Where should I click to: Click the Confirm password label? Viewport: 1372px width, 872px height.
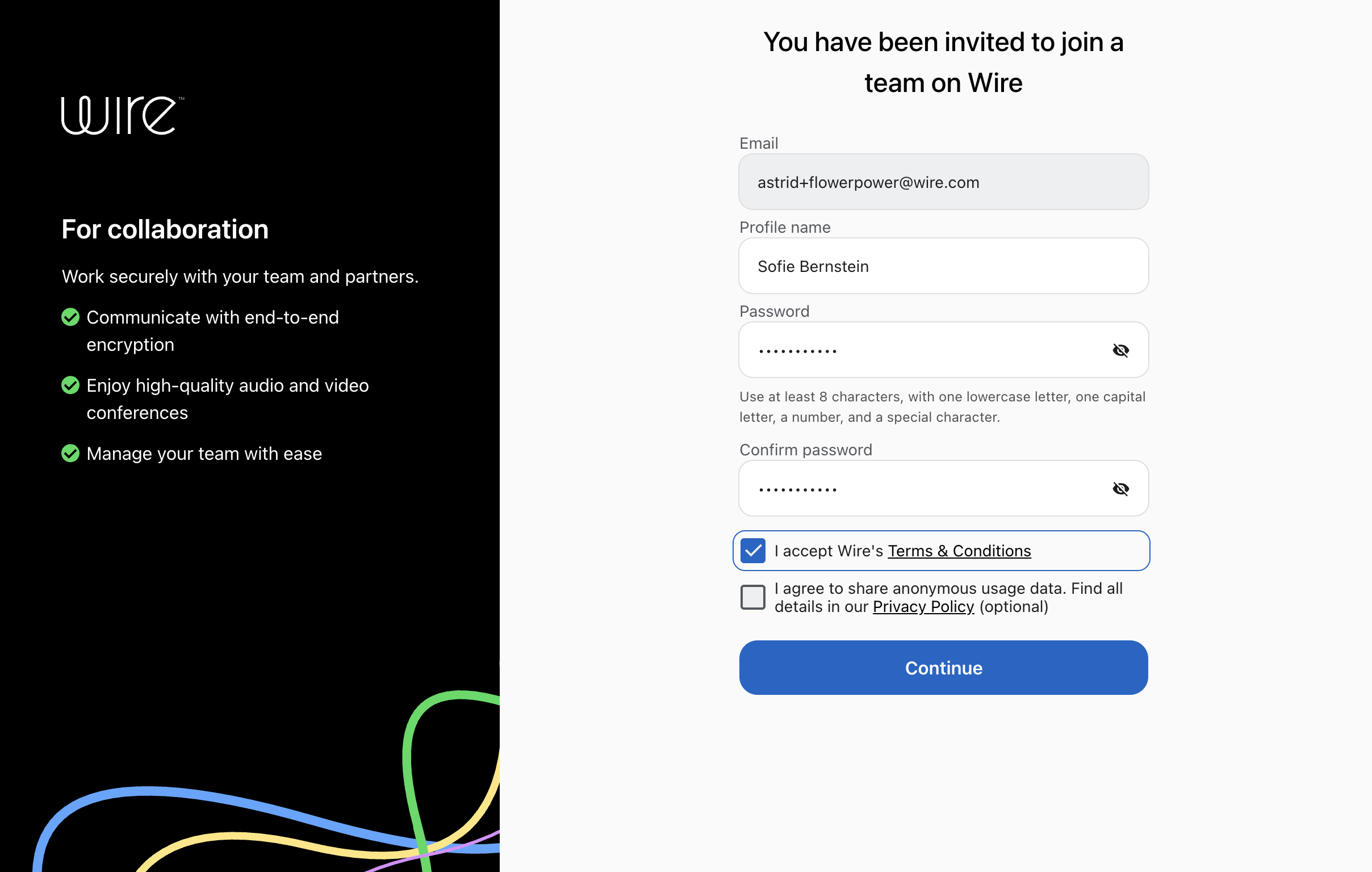(806, 450)
